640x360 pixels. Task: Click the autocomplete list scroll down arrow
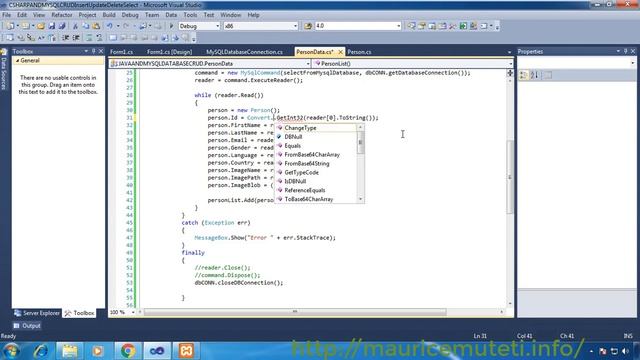360,199
